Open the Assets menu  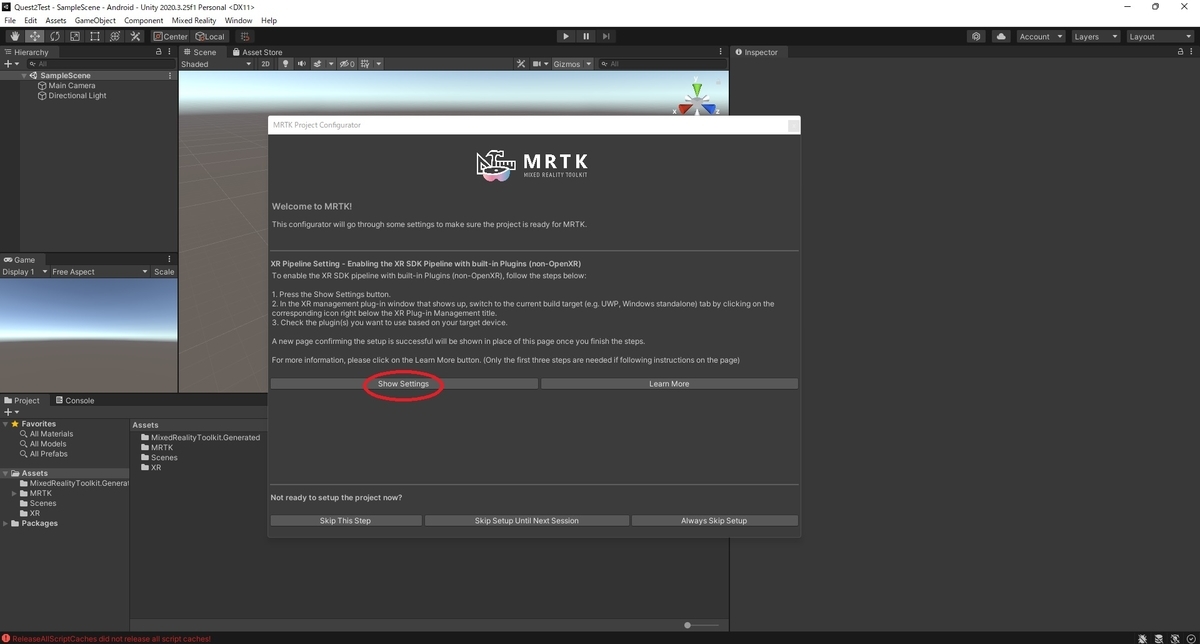56,20
